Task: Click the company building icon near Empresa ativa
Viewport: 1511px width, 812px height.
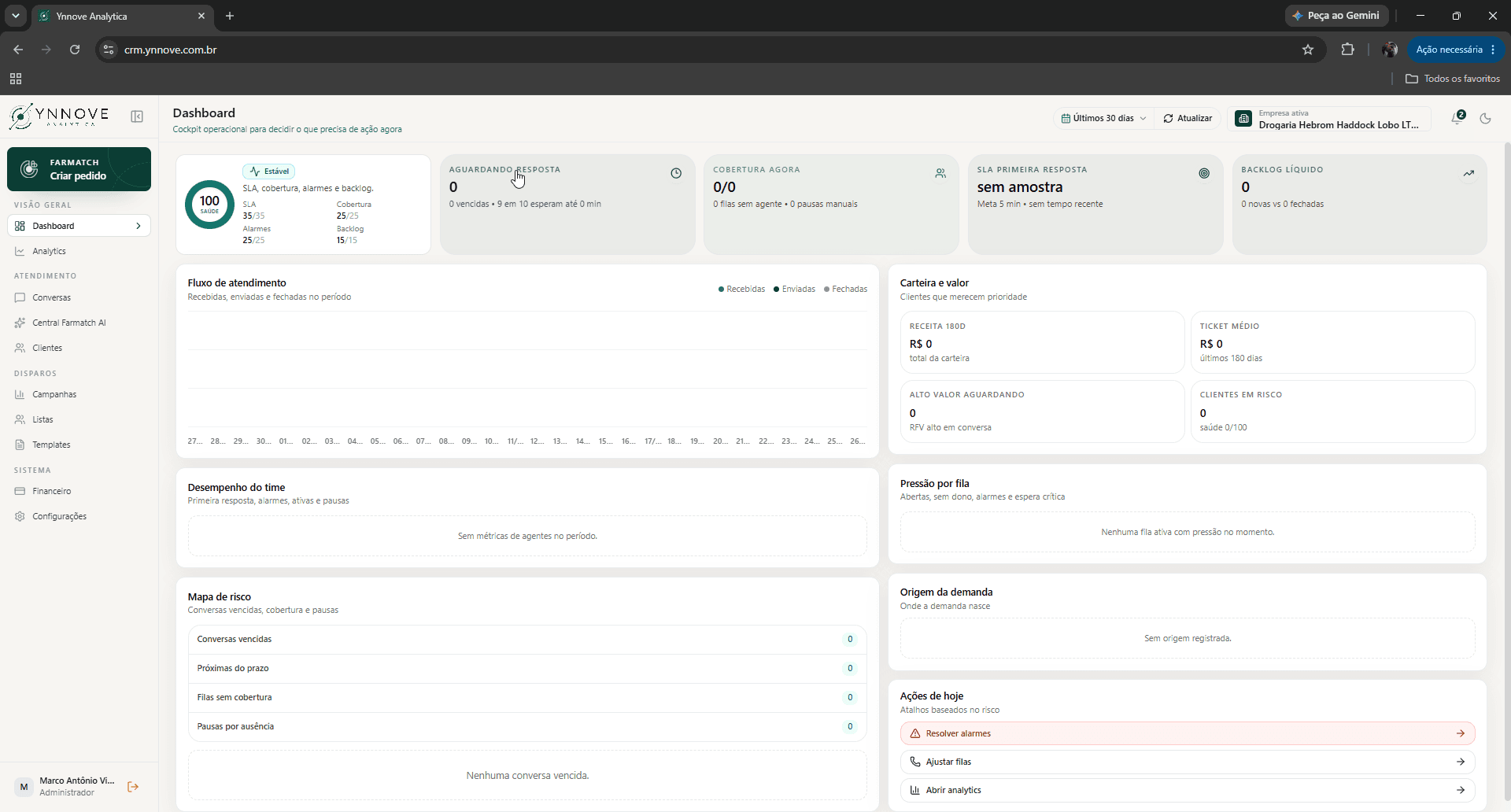Action: (x=1243, y=119)
